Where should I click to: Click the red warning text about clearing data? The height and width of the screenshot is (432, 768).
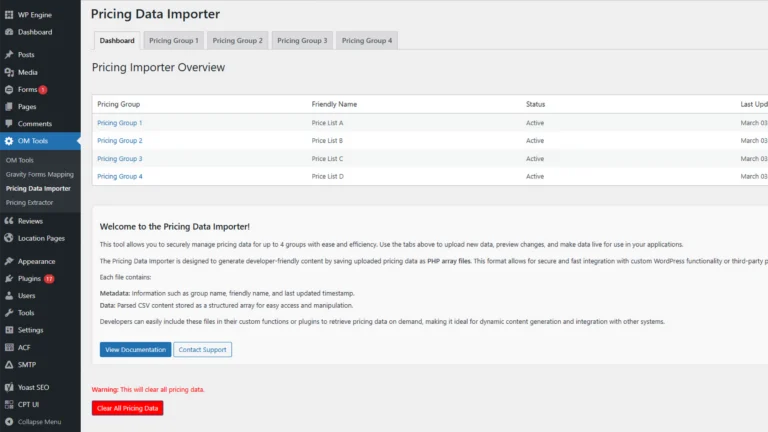click(x=148, y=389)
